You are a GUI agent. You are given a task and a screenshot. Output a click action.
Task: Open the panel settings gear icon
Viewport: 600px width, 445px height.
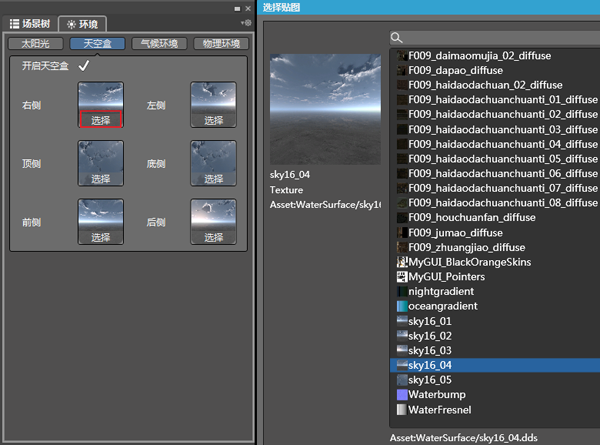click(x=247, y=22)
